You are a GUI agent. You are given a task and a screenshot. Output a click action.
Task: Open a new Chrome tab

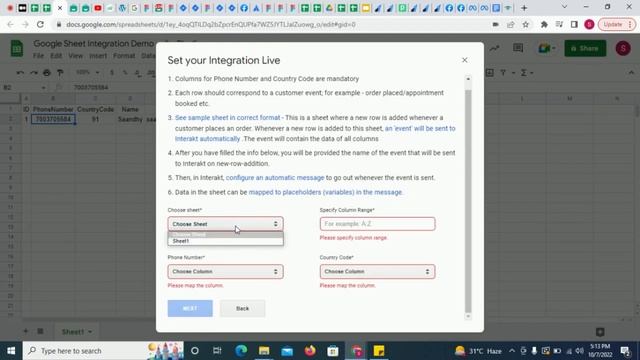click(524, 8)
